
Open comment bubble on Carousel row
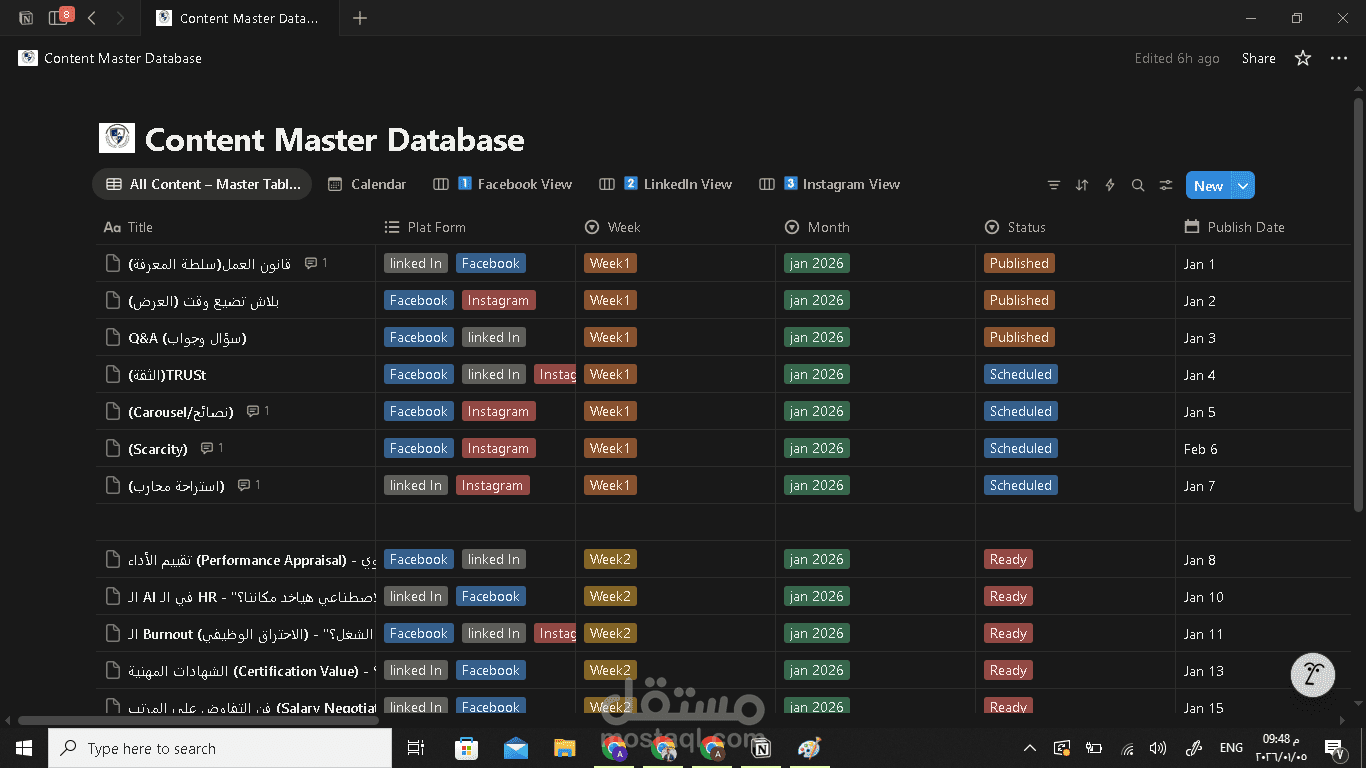[x=258, y=411]
